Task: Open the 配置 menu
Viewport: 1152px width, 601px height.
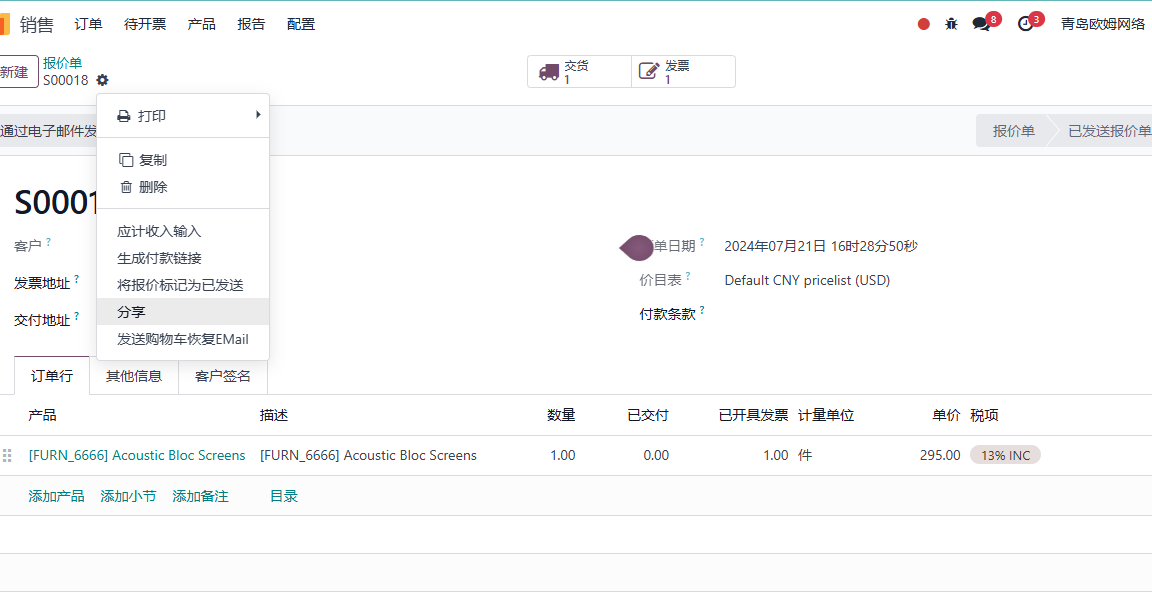Action: (x=301, y=24)
